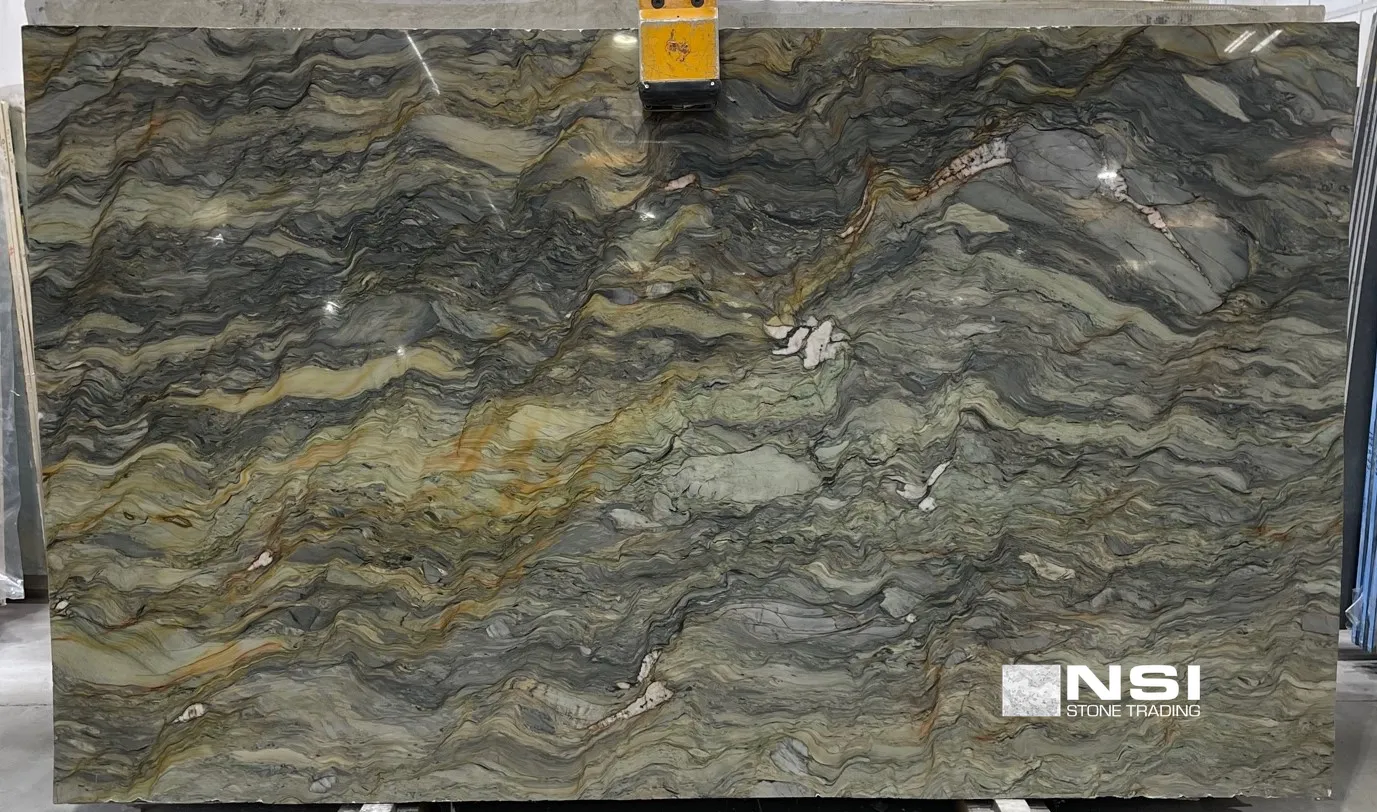
Task: Click the small white fleck on lower-left slab
Action: 260,560
